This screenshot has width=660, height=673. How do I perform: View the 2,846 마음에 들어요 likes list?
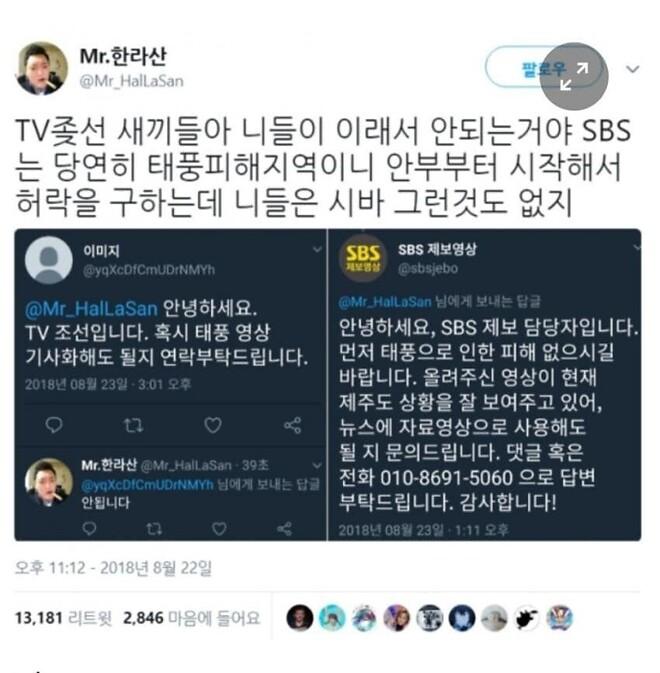point(192,618)
